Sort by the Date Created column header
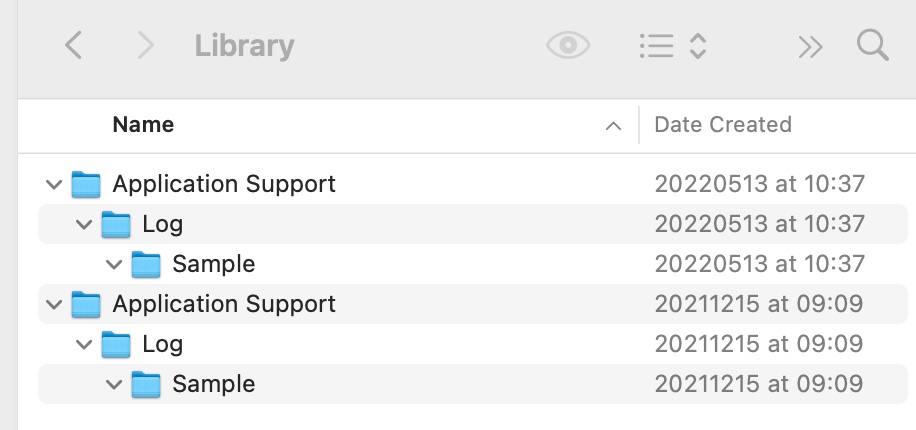 point(722,125)
